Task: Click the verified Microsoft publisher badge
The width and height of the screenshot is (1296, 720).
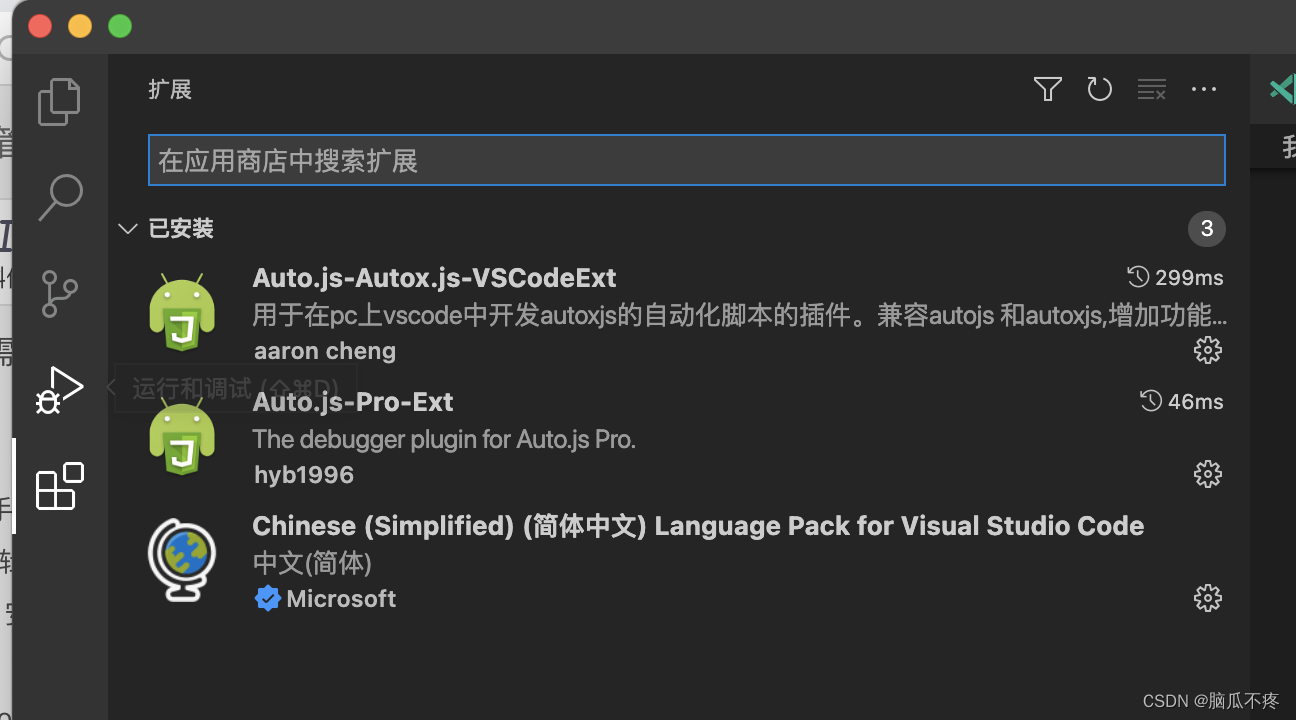Action: [x=267, y=599]
